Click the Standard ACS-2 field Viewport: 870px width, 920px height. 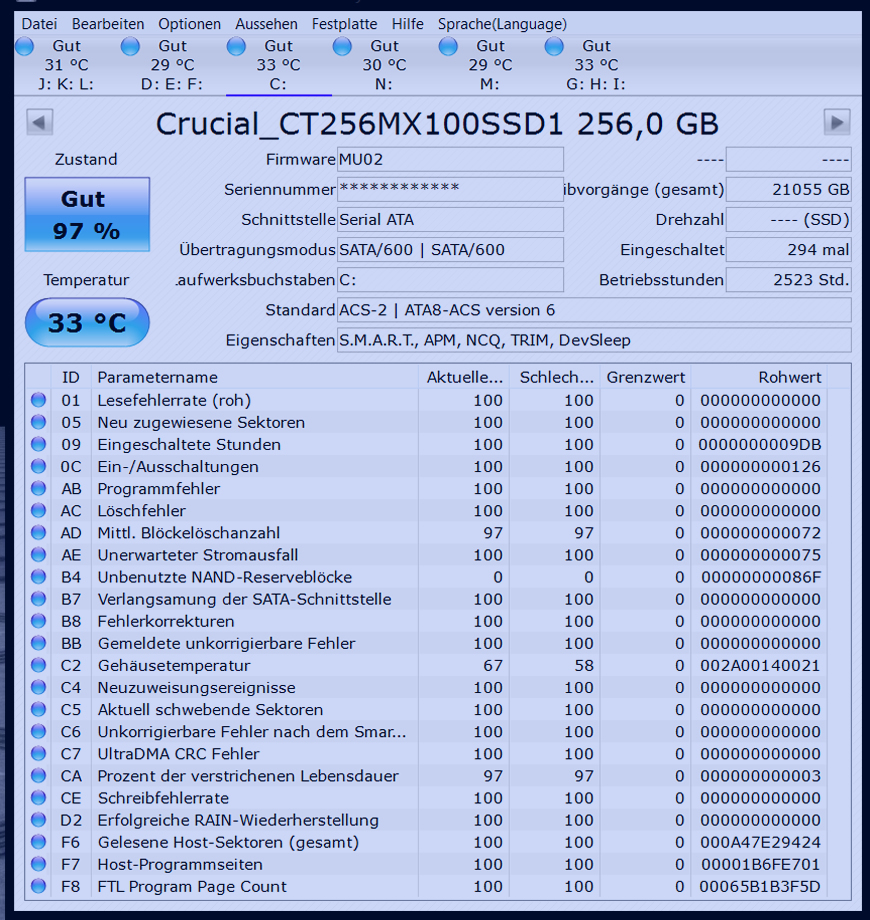click(594, 310)
